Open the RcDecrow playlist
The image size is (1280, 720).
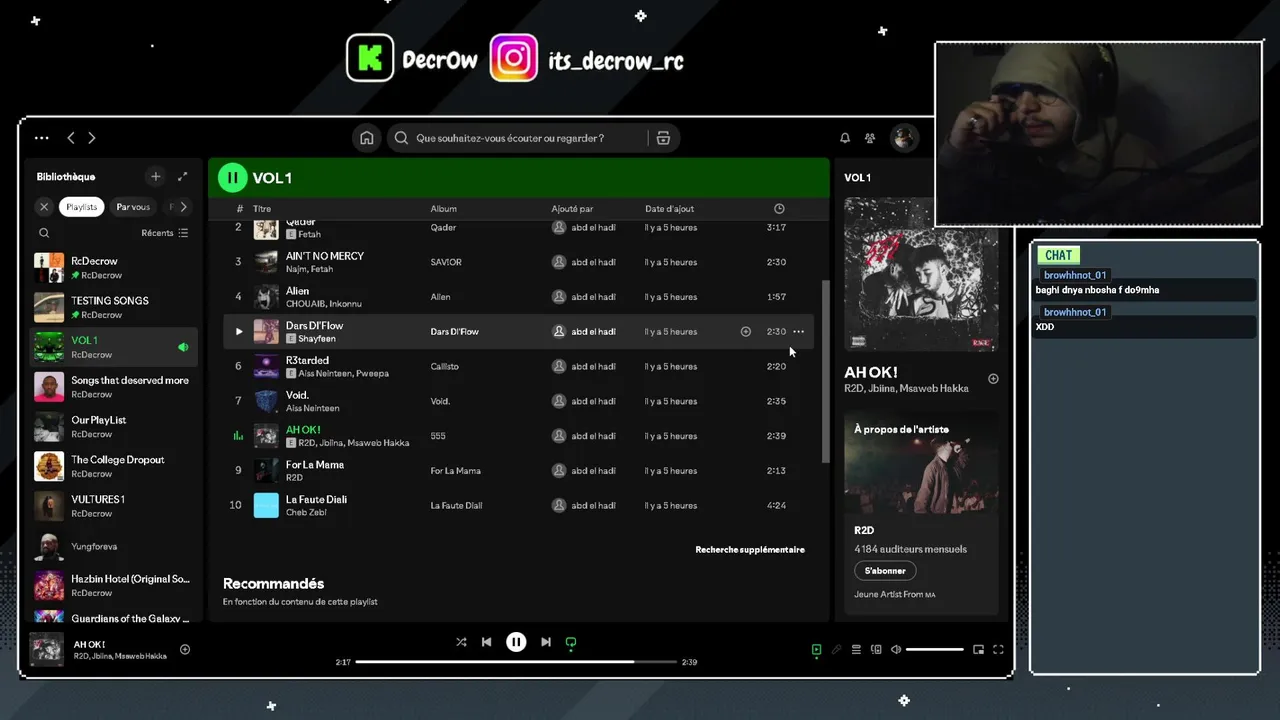(x=115, y=268)
